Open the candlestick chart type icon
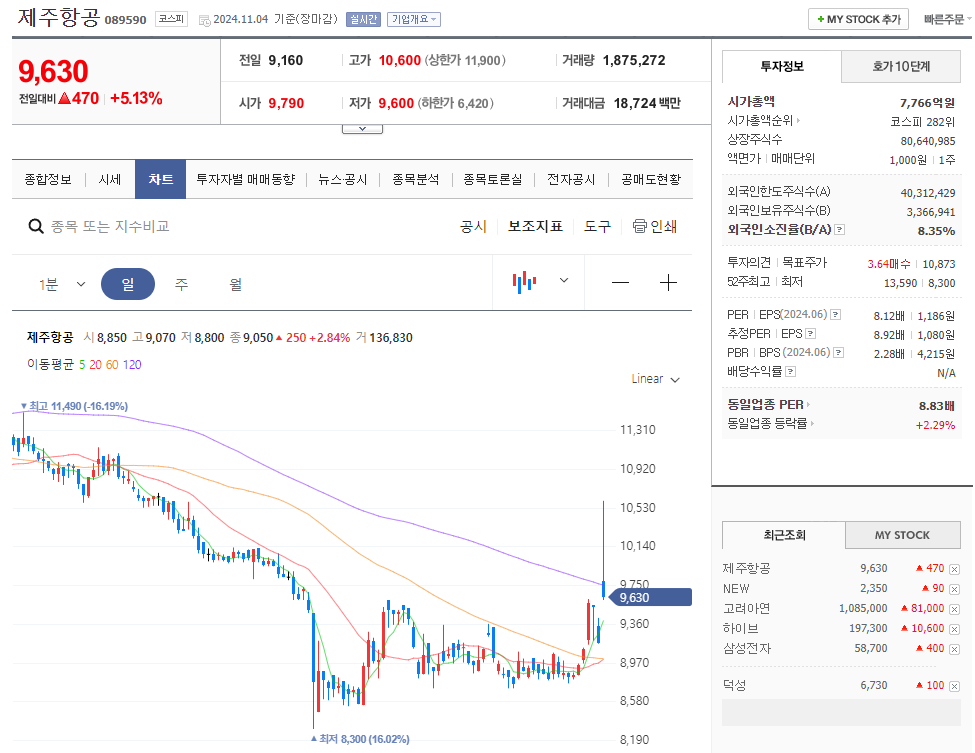The width and height of the screenshot is (975, 753). (524, 282)
